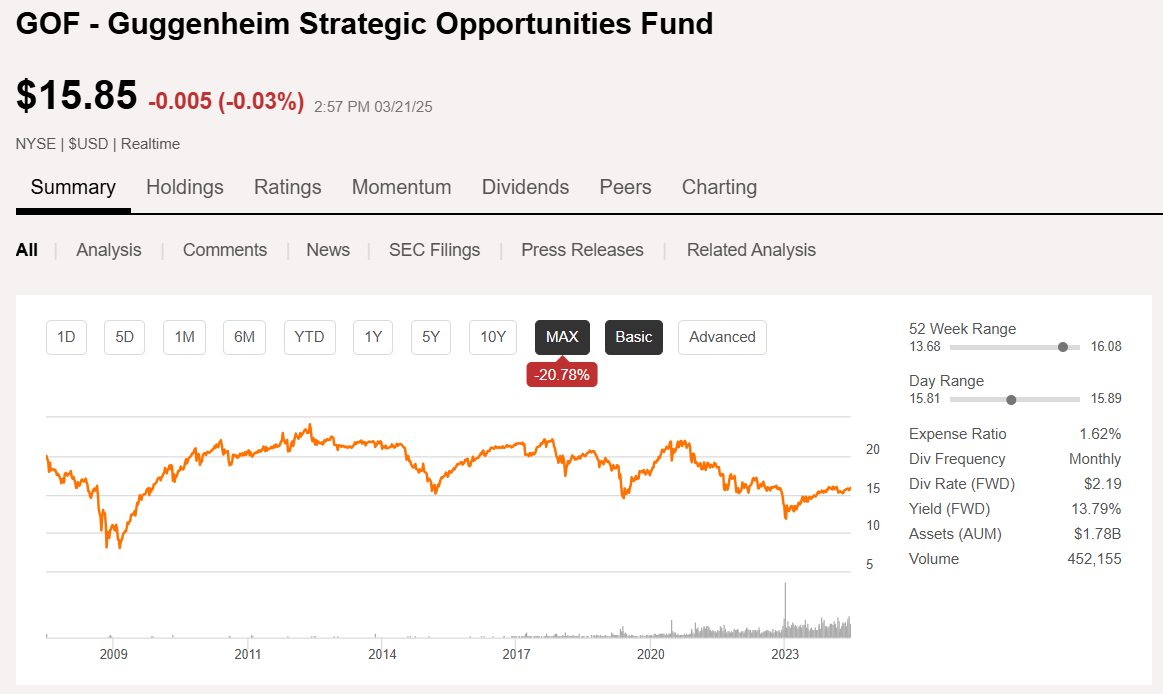Open Related Analysis filter
This screenshot has height=694, width=1163.
click(x=751, y=250)
